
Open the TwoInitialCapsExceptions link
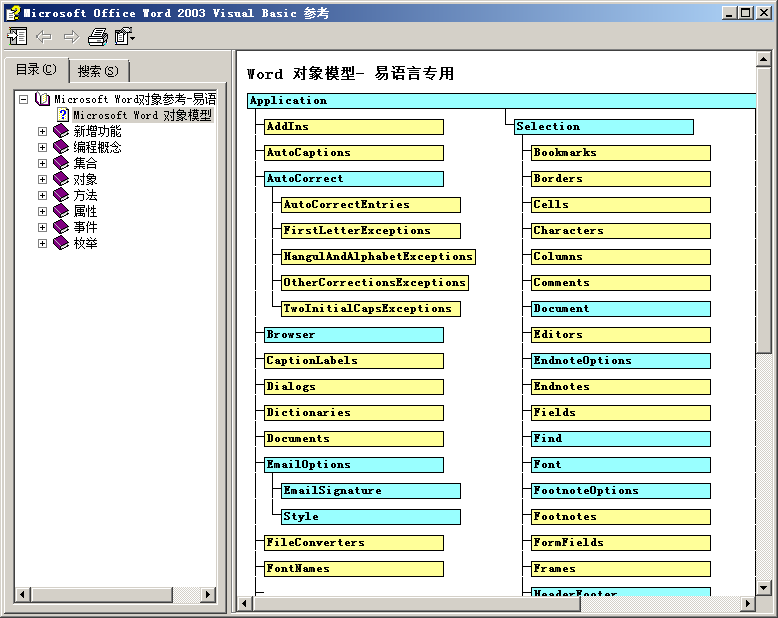click(371, 309)
